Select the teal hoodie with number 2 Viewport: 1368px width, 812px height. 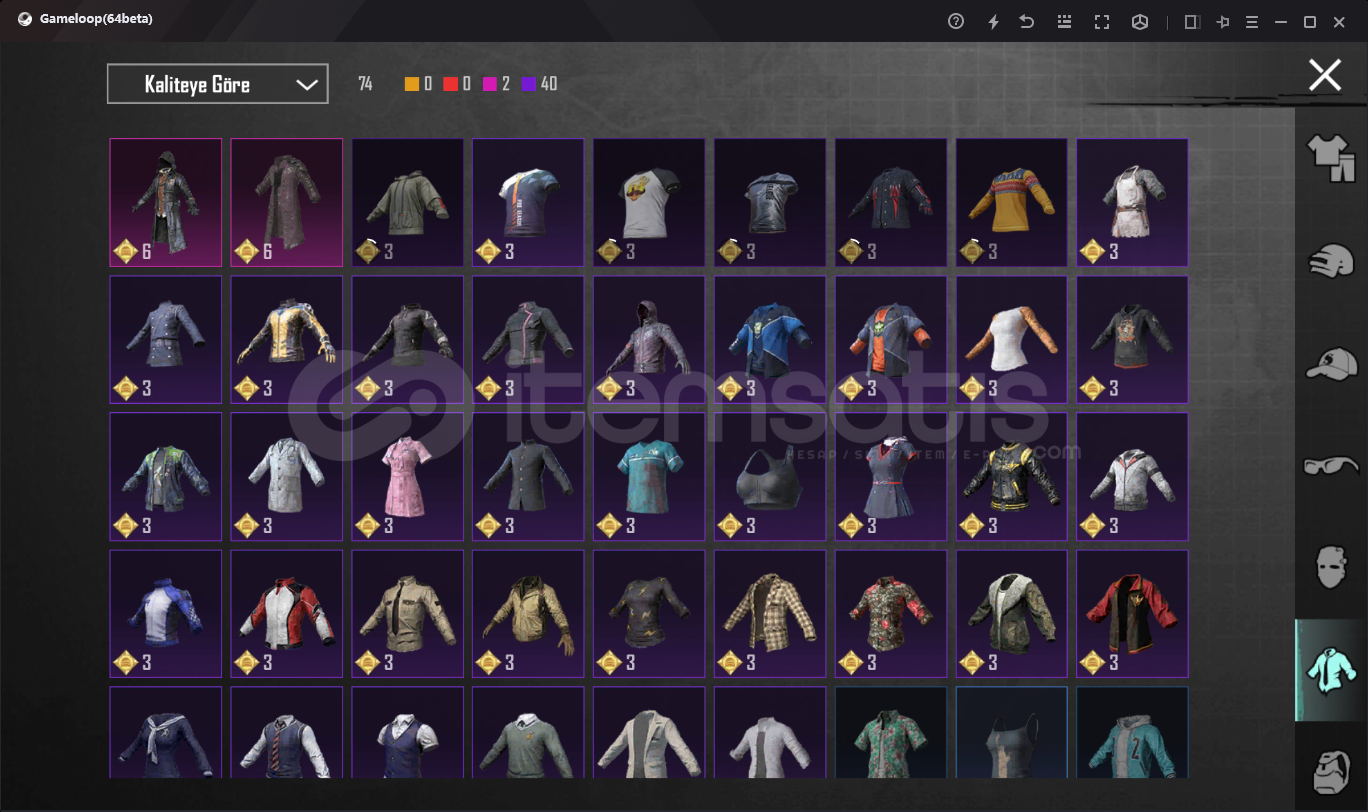(x=1132, y=732)
